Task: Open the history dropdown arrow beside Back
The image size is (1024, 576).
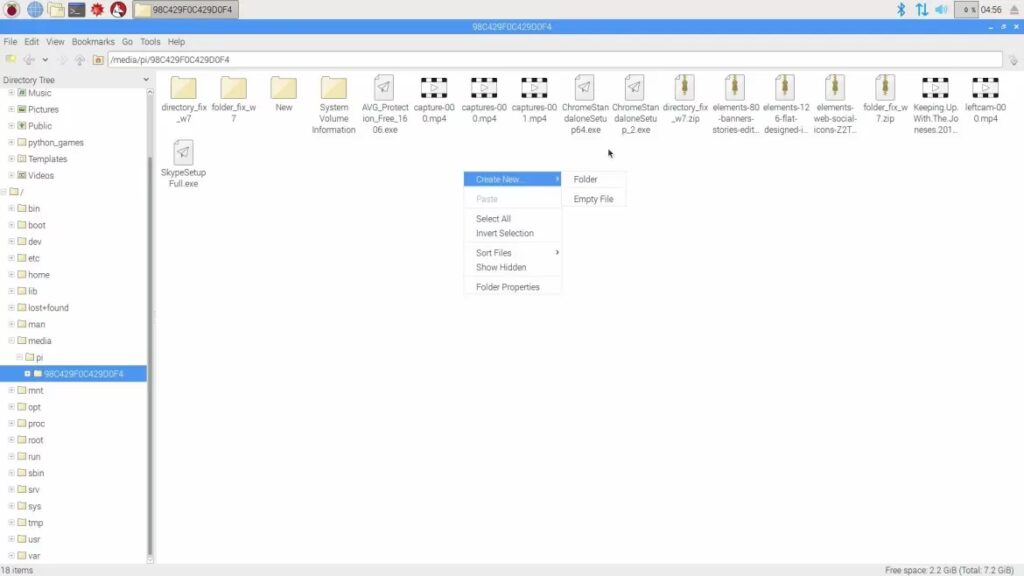Action: [x=45, y=60]
